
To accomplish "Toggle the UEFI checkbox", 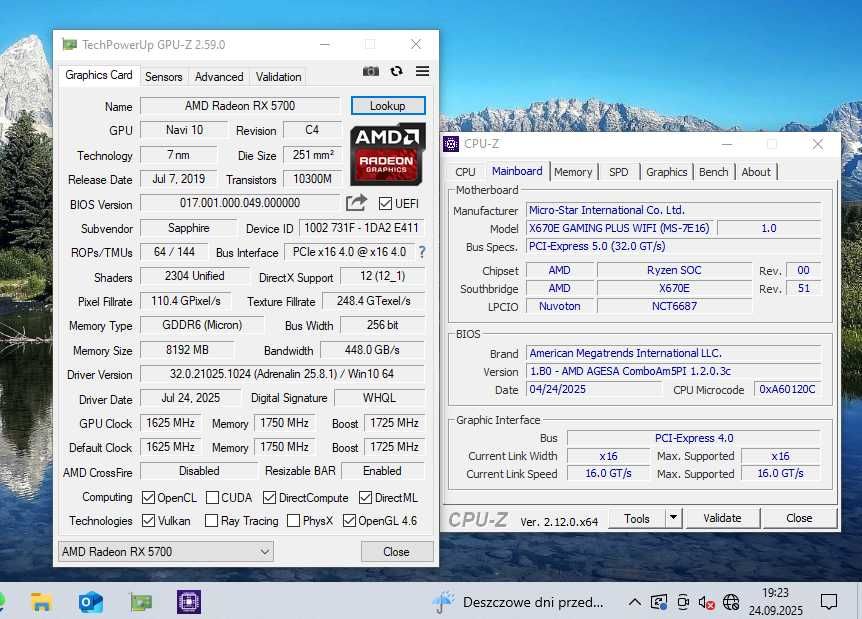I will [385, 204].
